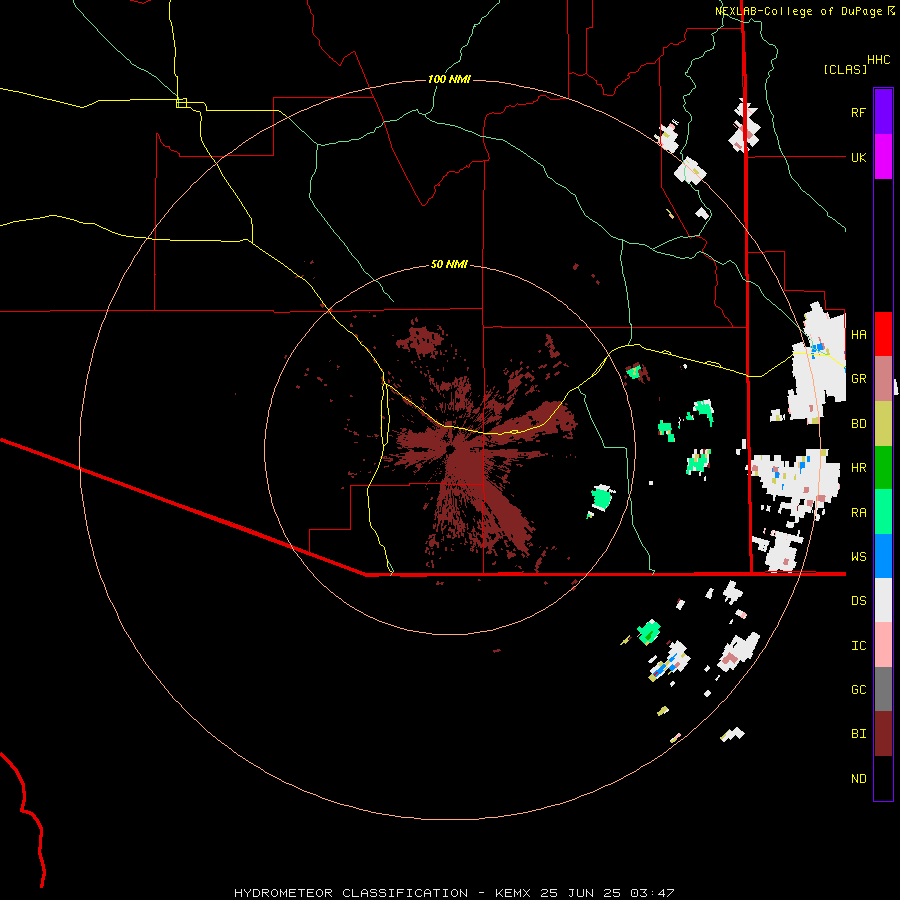Select the "GR" legend label
The height and width of the screenshot is (900, 900).
858,379
